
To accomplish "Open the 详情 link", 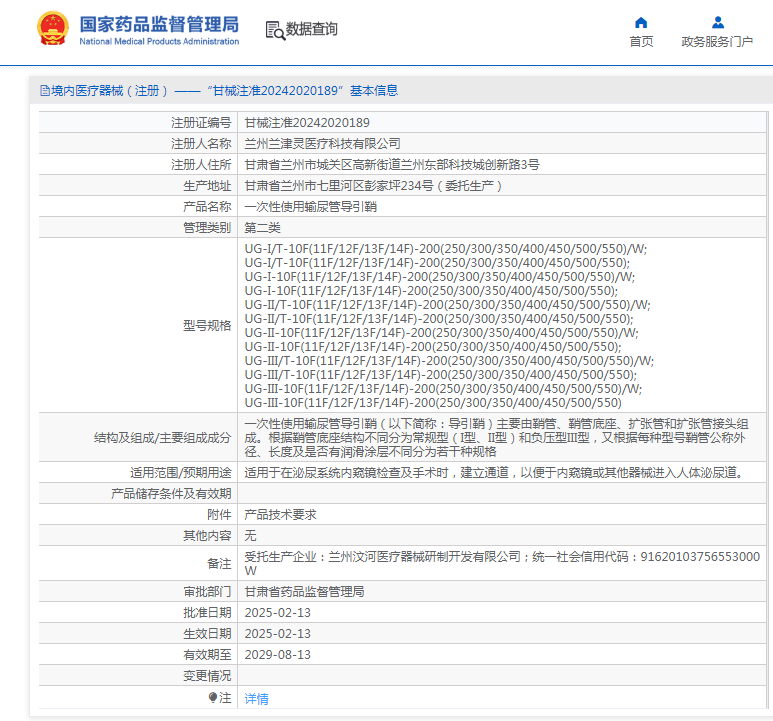I will pyautogui.click(x=257, y=698).
